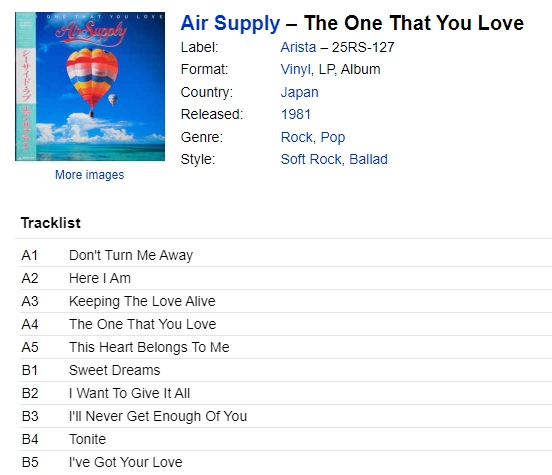The width and height of the screenshot is (552, 475).
Task: Select the Pop genre link
Action: [x=333, y=137]
